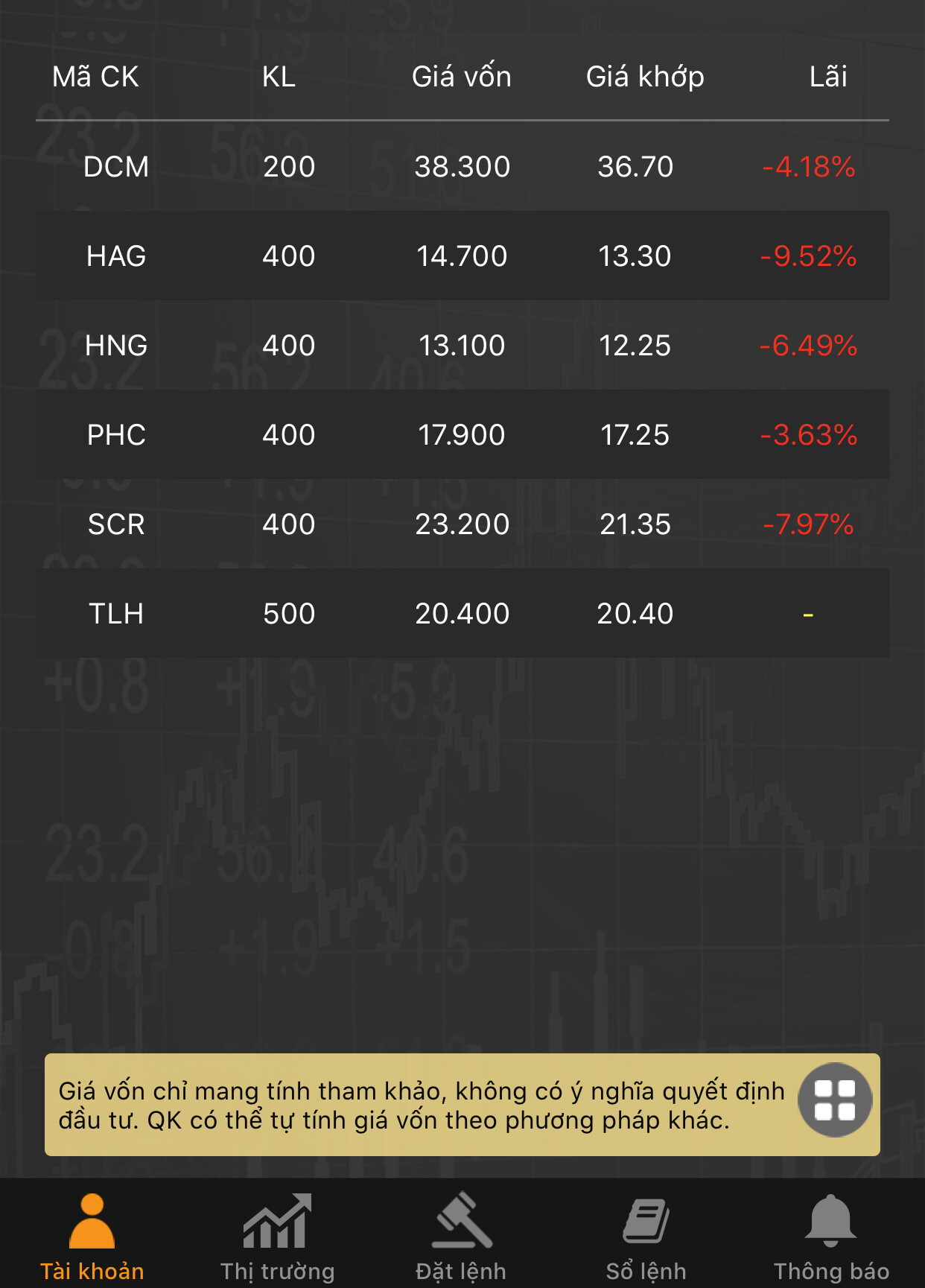Sort by the Mã CK column header

[x=95, y=77]
